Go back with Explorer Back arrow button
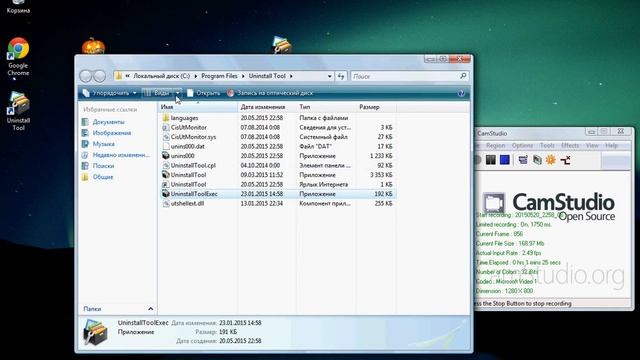Image resolution: width=640 pixels, height=360 pixels. click(86, 76)
